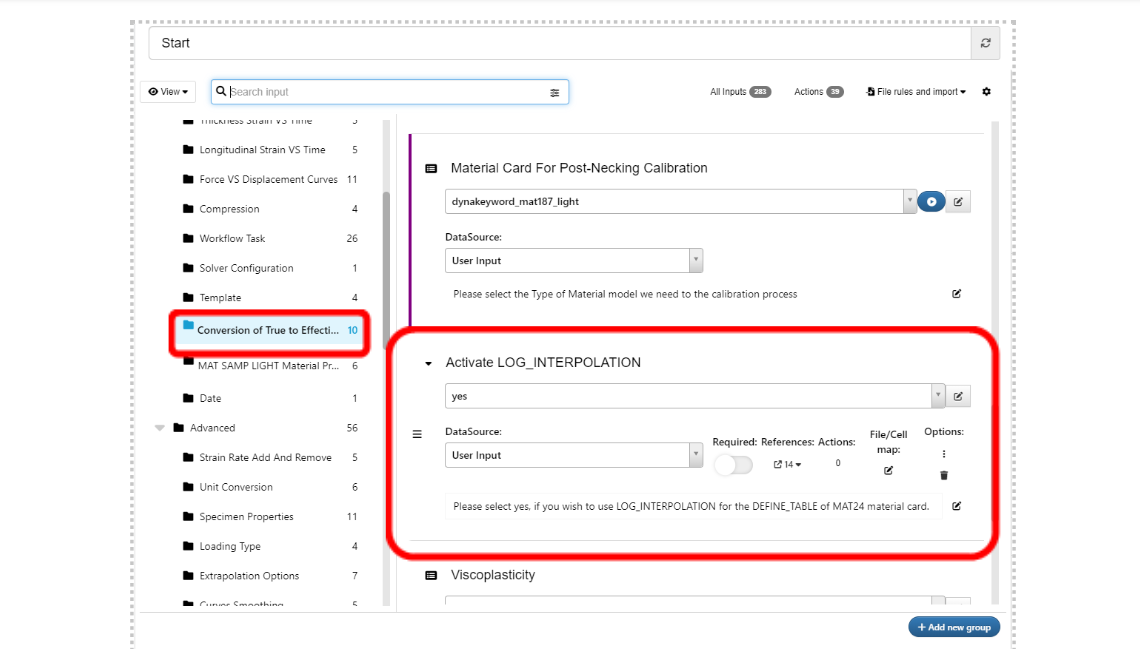Edit the LOG_INTERPOLATION help text
The image size is (1140, 649).
click(x=956, y=506)
